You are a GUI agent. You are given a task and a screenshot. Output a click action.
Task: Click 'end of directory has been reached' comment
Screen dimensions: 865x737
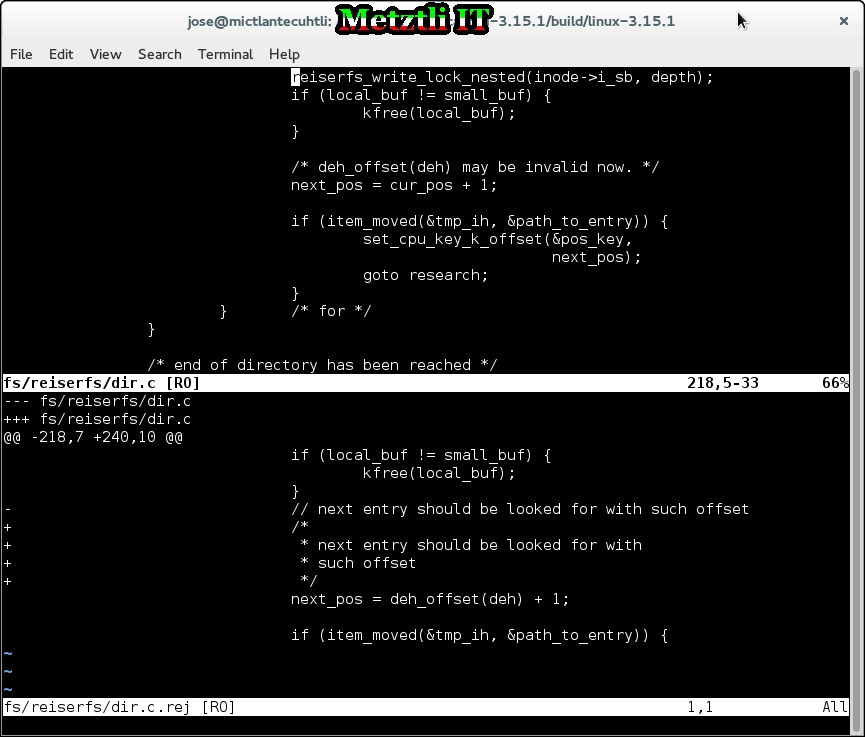click(323, 365)
